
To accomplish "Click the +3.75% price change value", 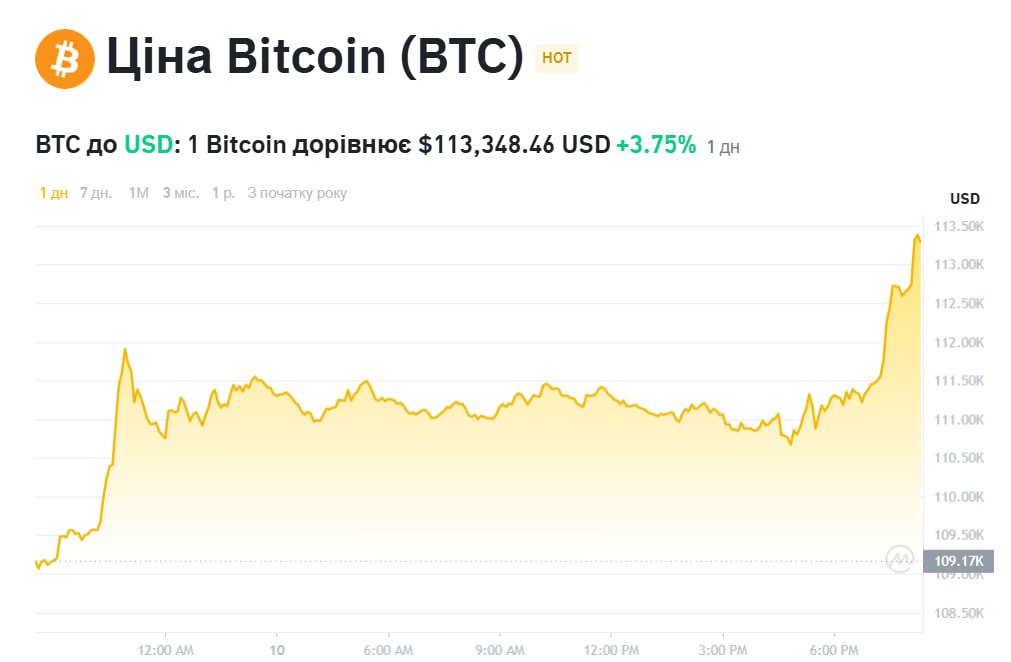I will click(655, 145).
